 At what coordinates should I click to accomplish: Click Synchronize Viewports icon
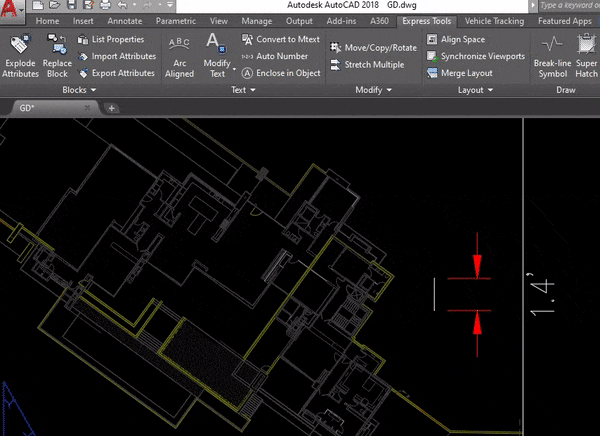pos(432,56)
